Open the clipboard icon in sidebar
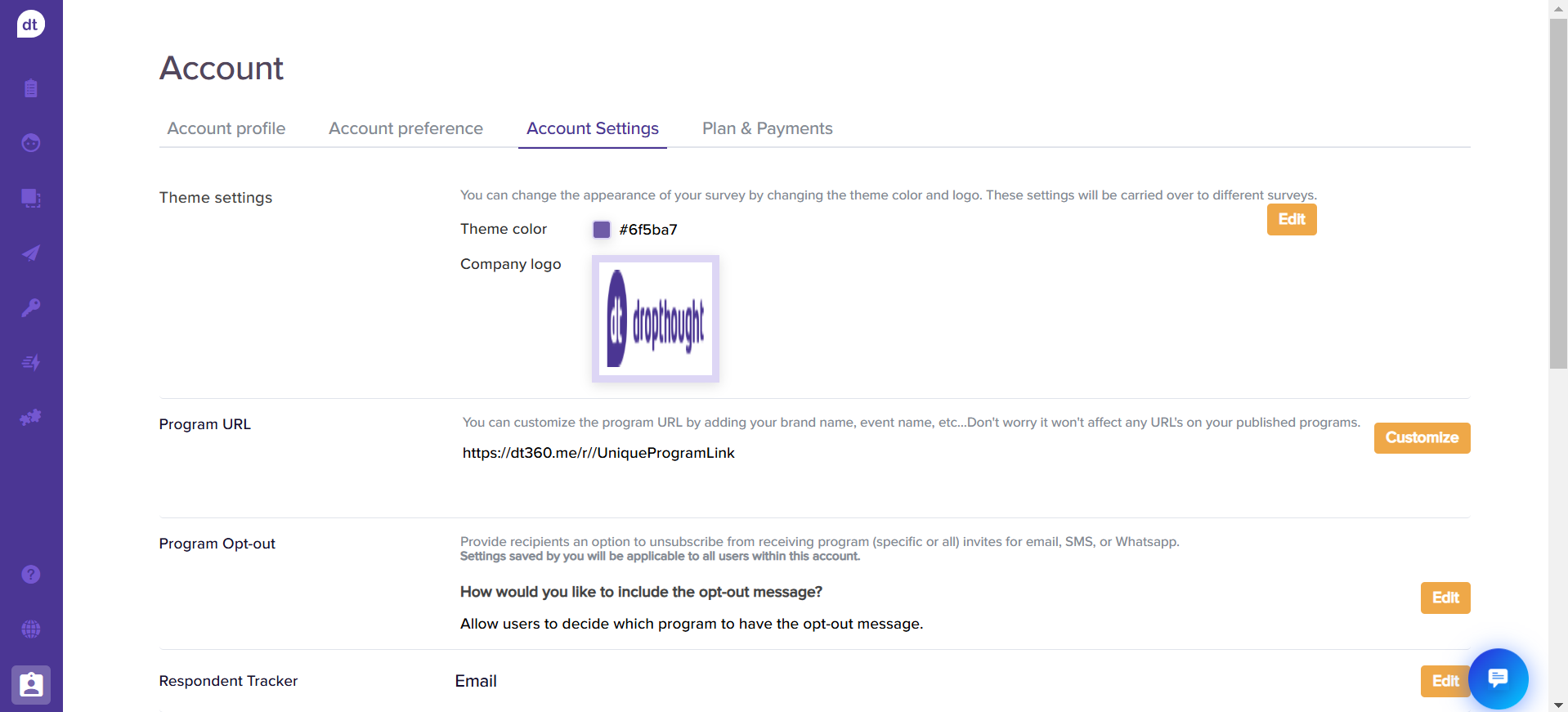 [31, 88]
